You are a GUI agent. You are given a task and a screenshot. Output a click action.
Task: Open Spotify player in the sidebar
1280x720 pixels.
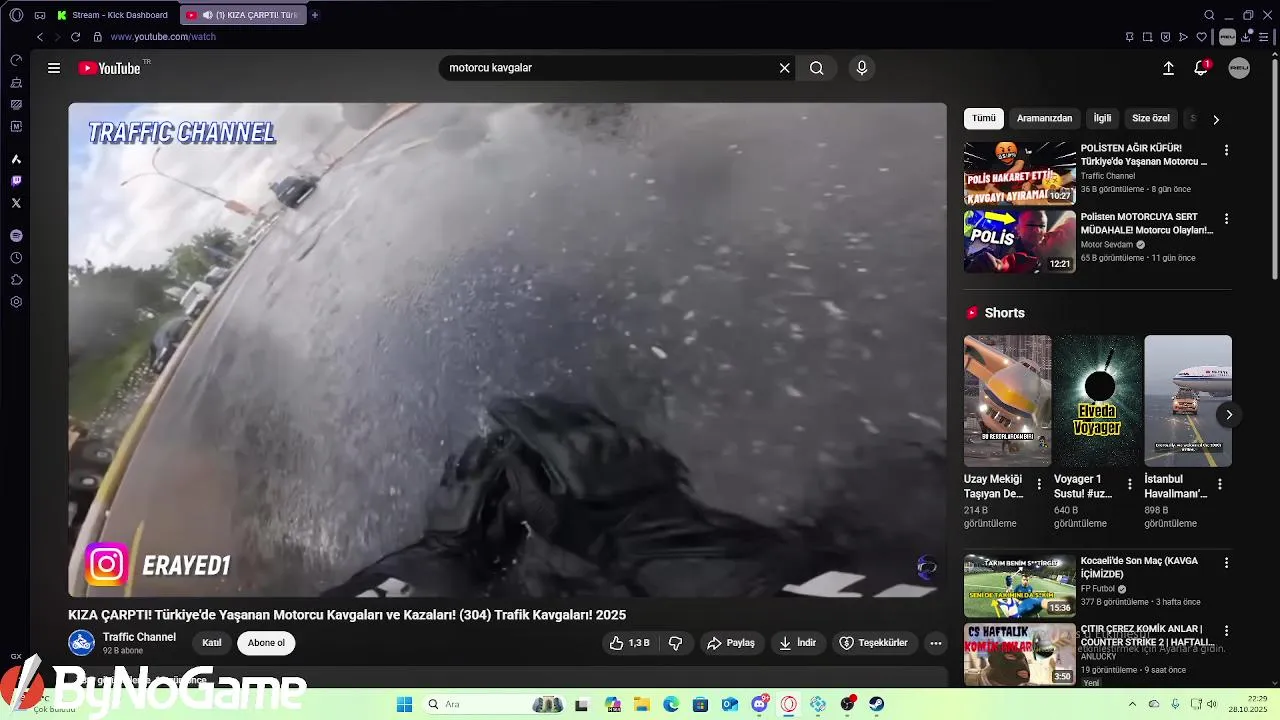pos(16,235)
